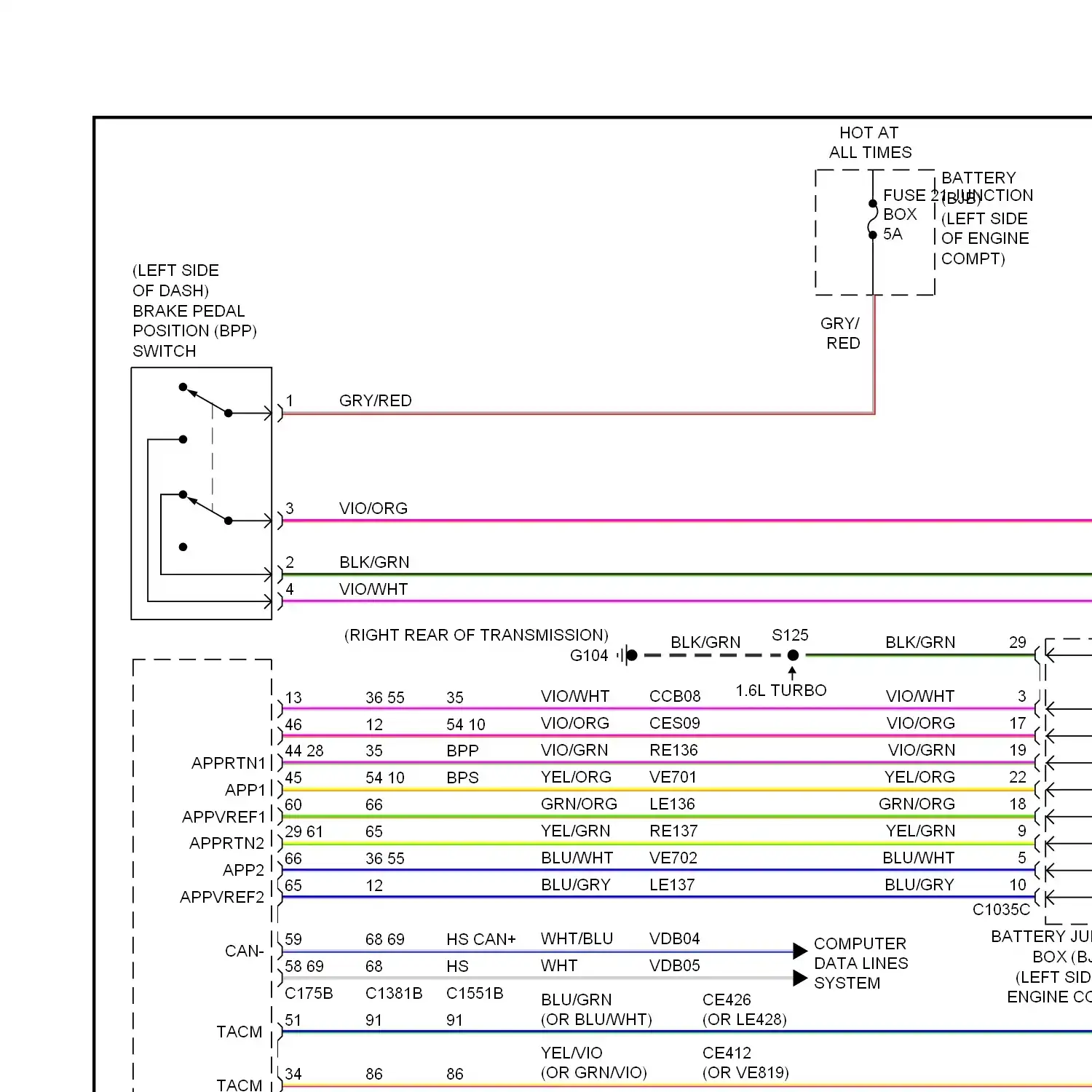Select the S125 splice label

[x=791, y=635]
